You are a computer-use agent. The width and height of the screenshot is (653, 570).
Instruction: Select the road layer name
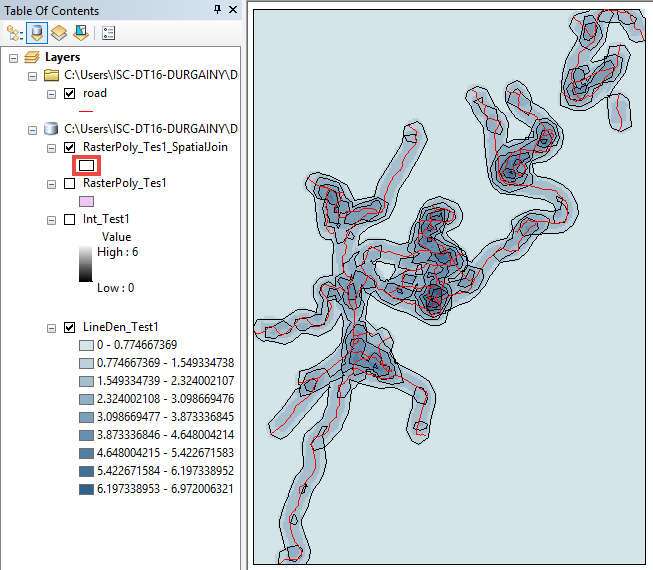click(95, 93)
